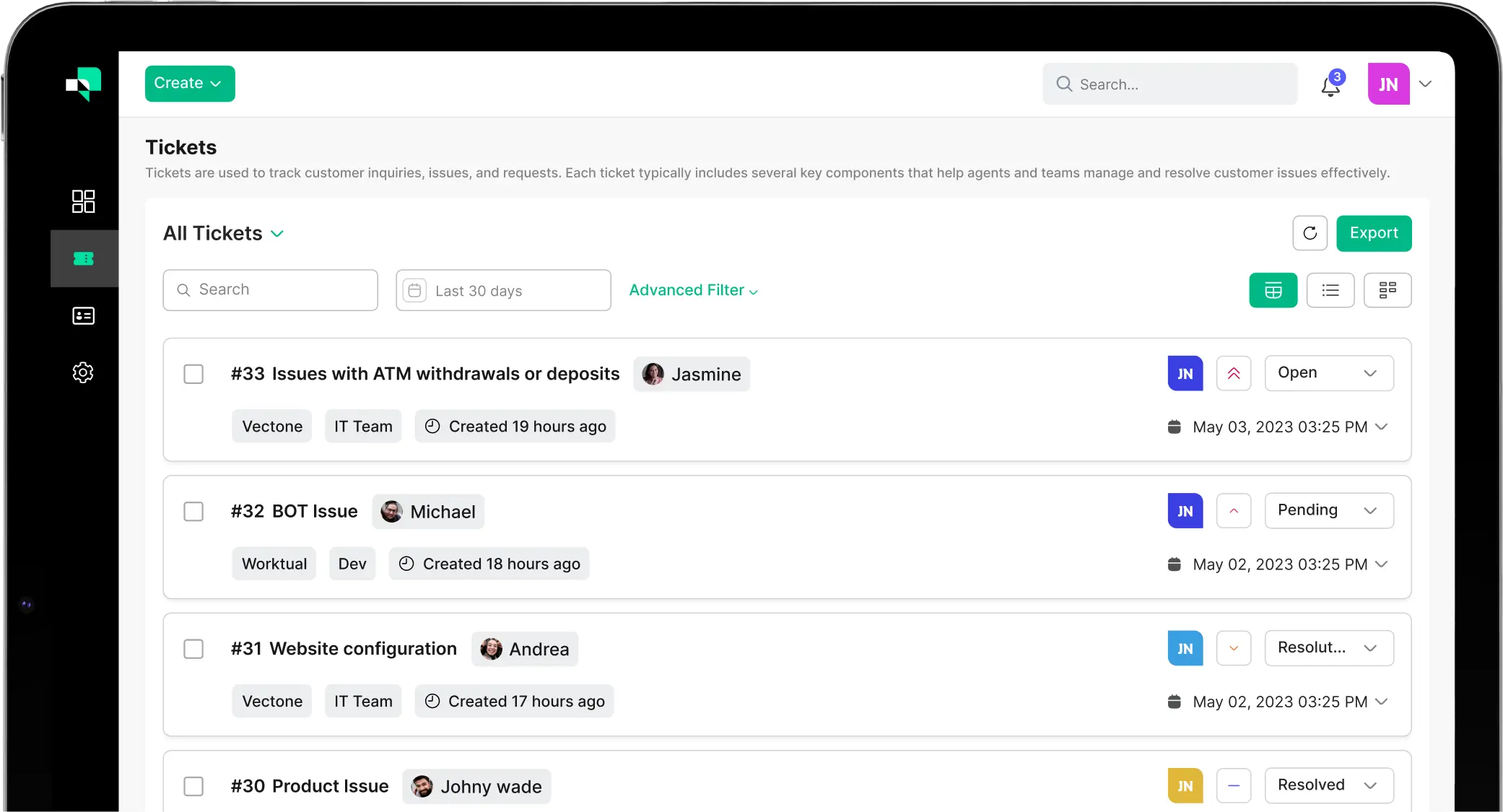The image size is (1503, 812).
Task: Click the Vectone tag on ticket #33
Action: (x=272, y=426)
